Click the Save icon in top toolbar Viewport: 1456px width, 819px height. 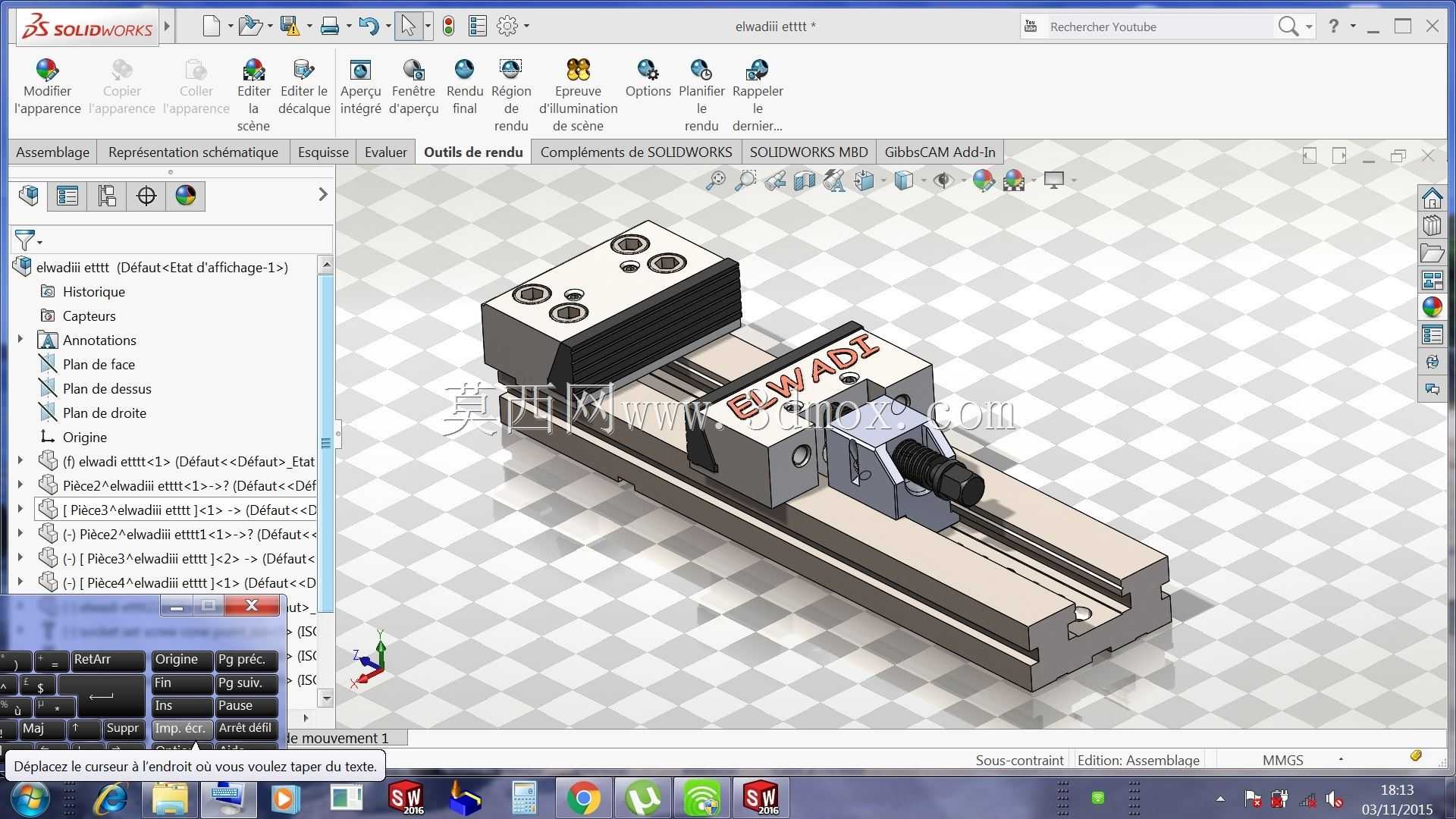pyautogui.click(x=290, y=27)
